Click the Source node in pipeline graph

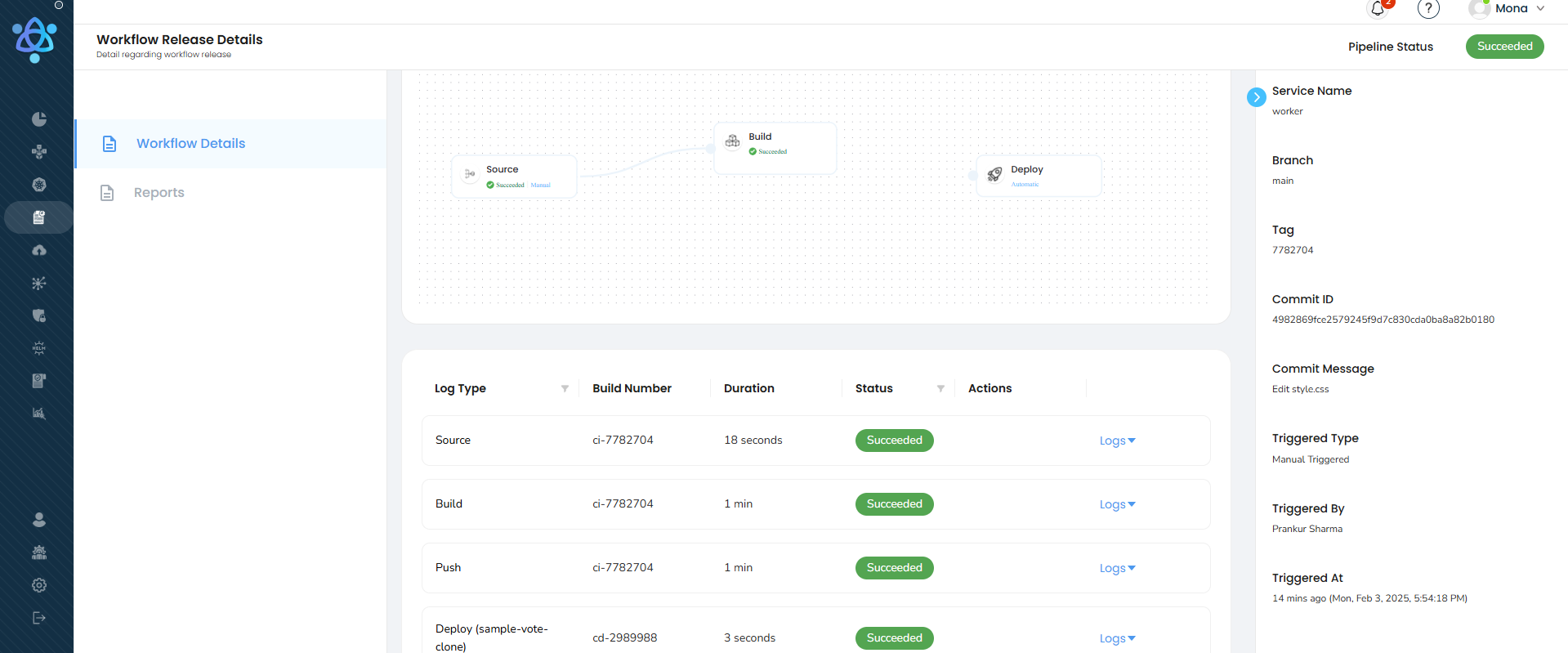point(515,177)
